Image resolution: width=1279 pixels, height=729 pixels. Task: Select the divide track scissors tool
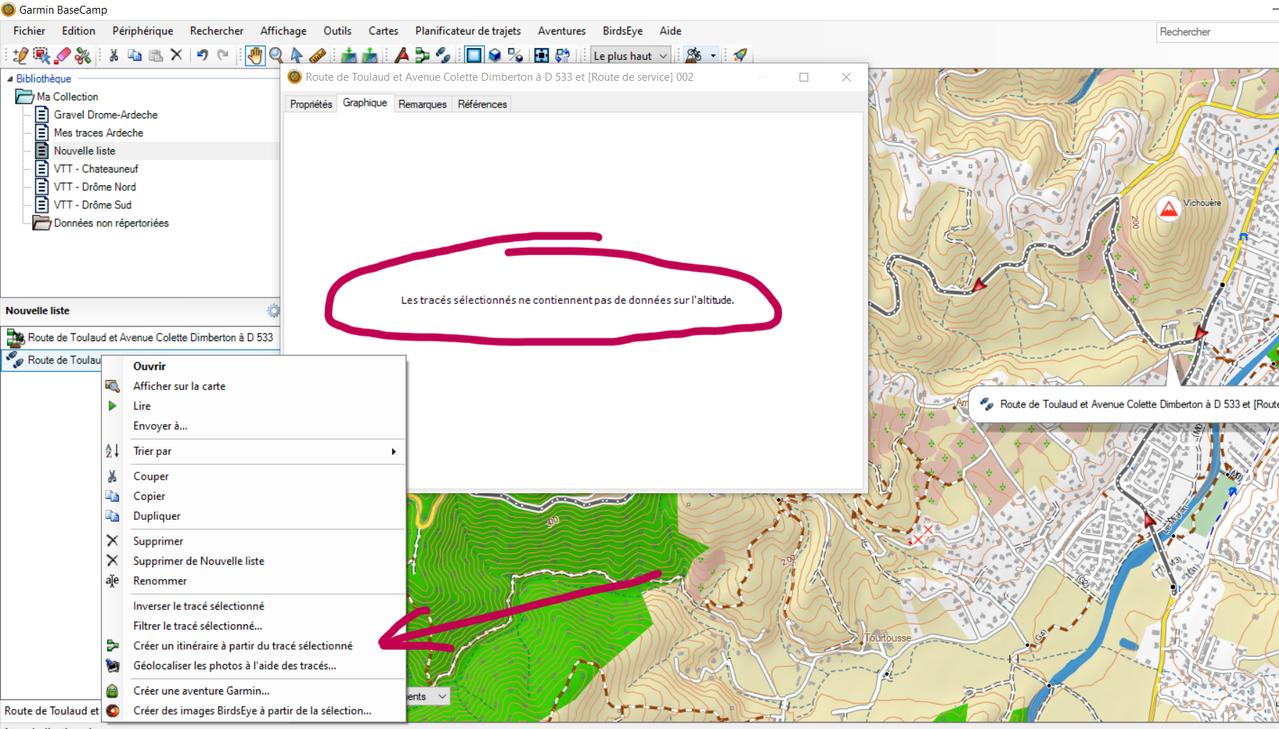coord(83,56)
